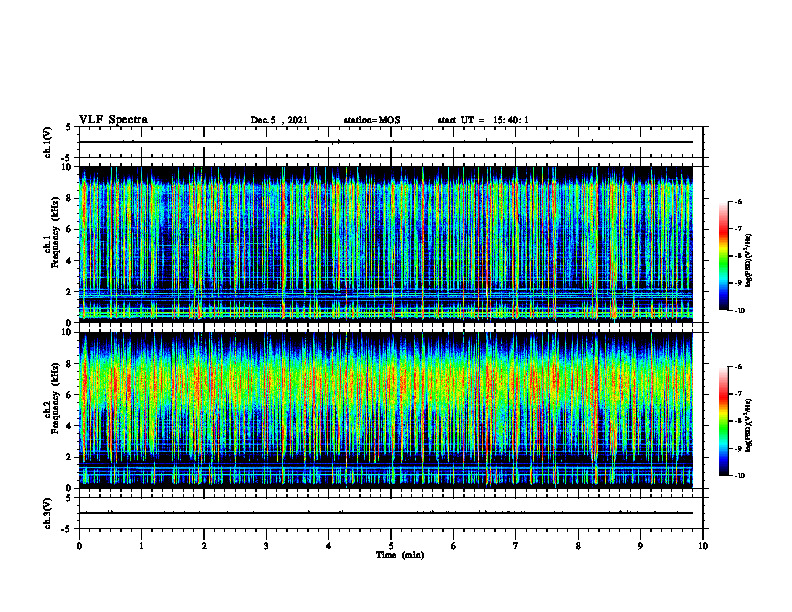Click the "-7" value on ch.2 colorbar
The width and height of the screenshot is (792, 612).
(x=738, y=394)
